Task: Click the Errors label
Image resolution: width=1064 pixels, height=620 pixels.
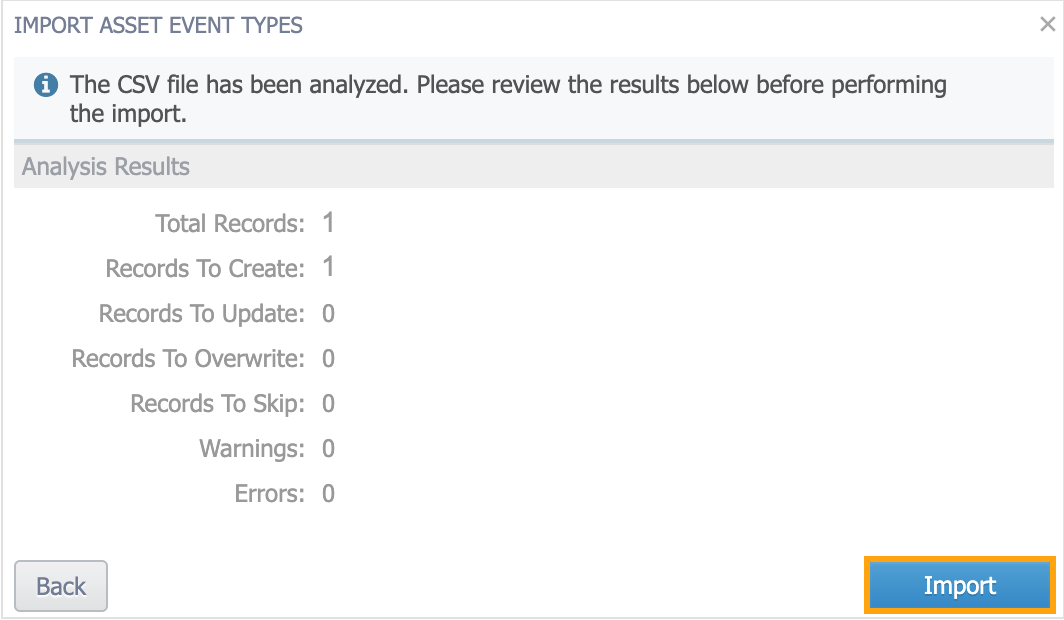Action: click(x=268, y=493)
